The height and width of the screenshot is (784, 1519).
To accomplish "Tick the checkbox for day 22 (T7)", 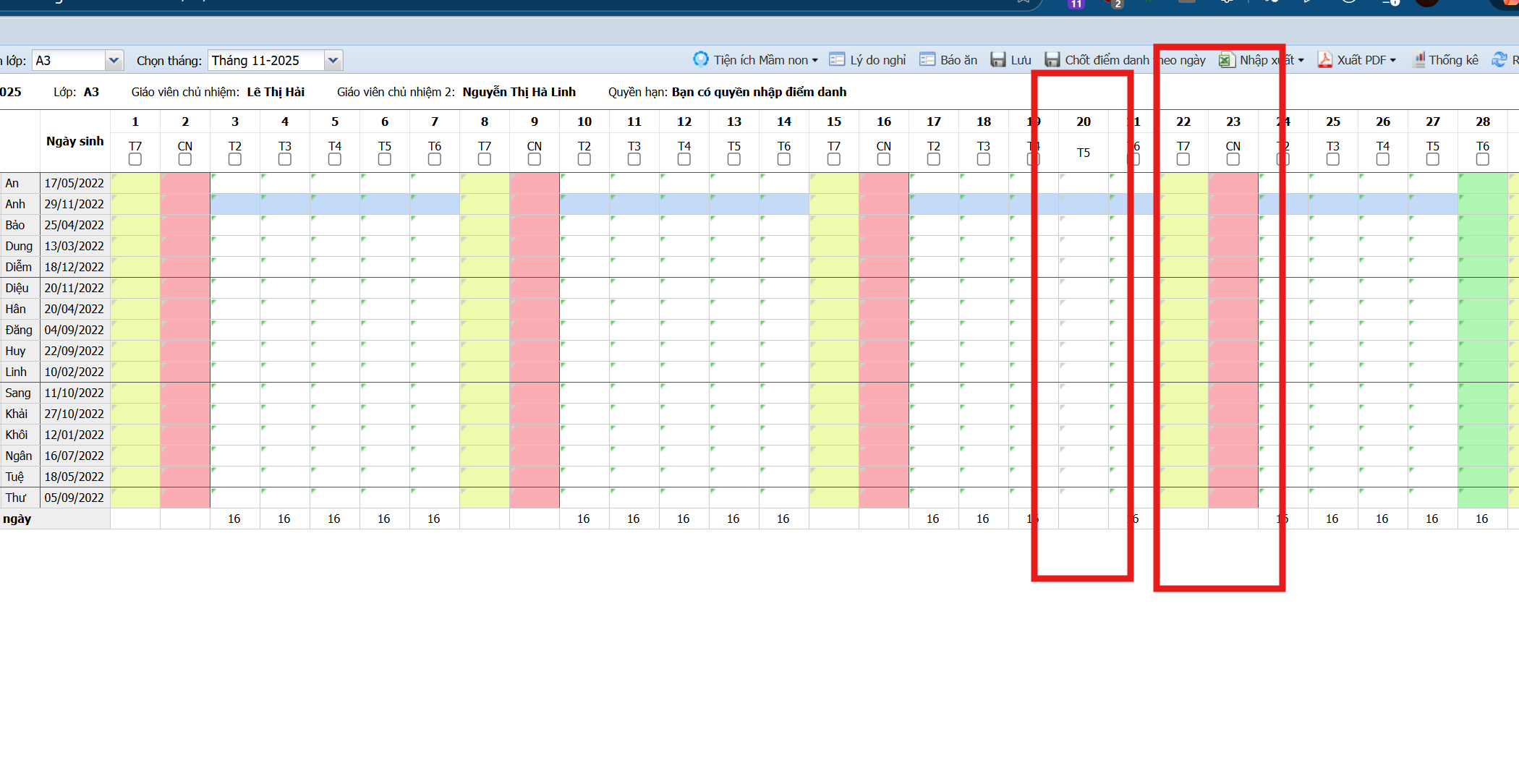I will [x=1183, y=159].
